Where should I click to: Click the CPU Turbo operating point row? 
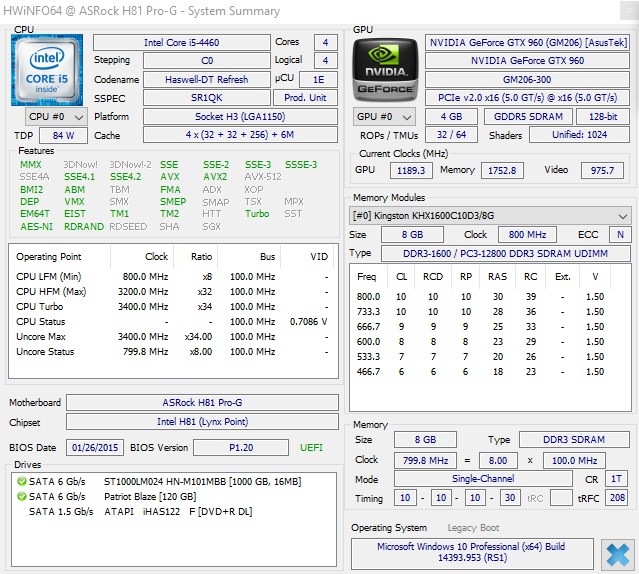[x=173, y=307]
